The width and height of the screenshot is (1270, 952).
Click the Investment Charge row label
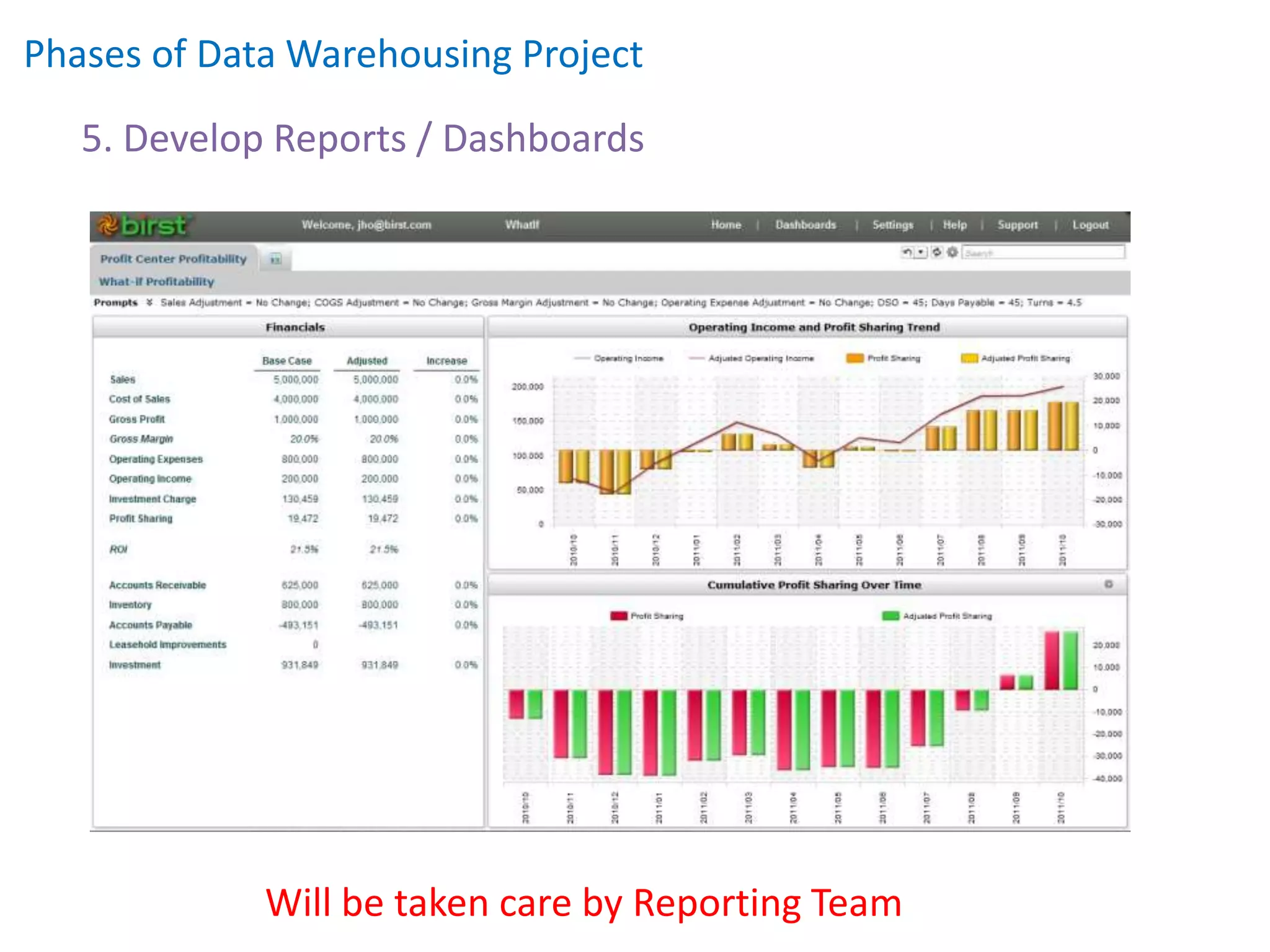[x=152, y=499]
